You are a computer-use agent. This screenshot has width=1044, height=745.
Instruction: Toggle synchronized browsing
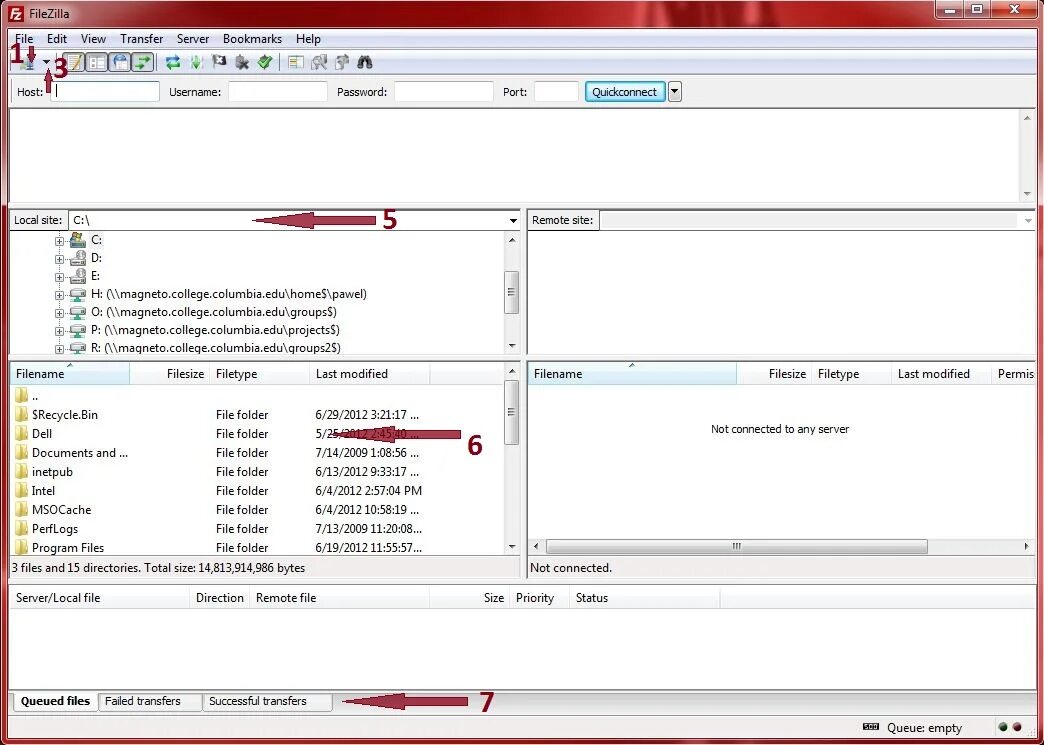(342, 63)
